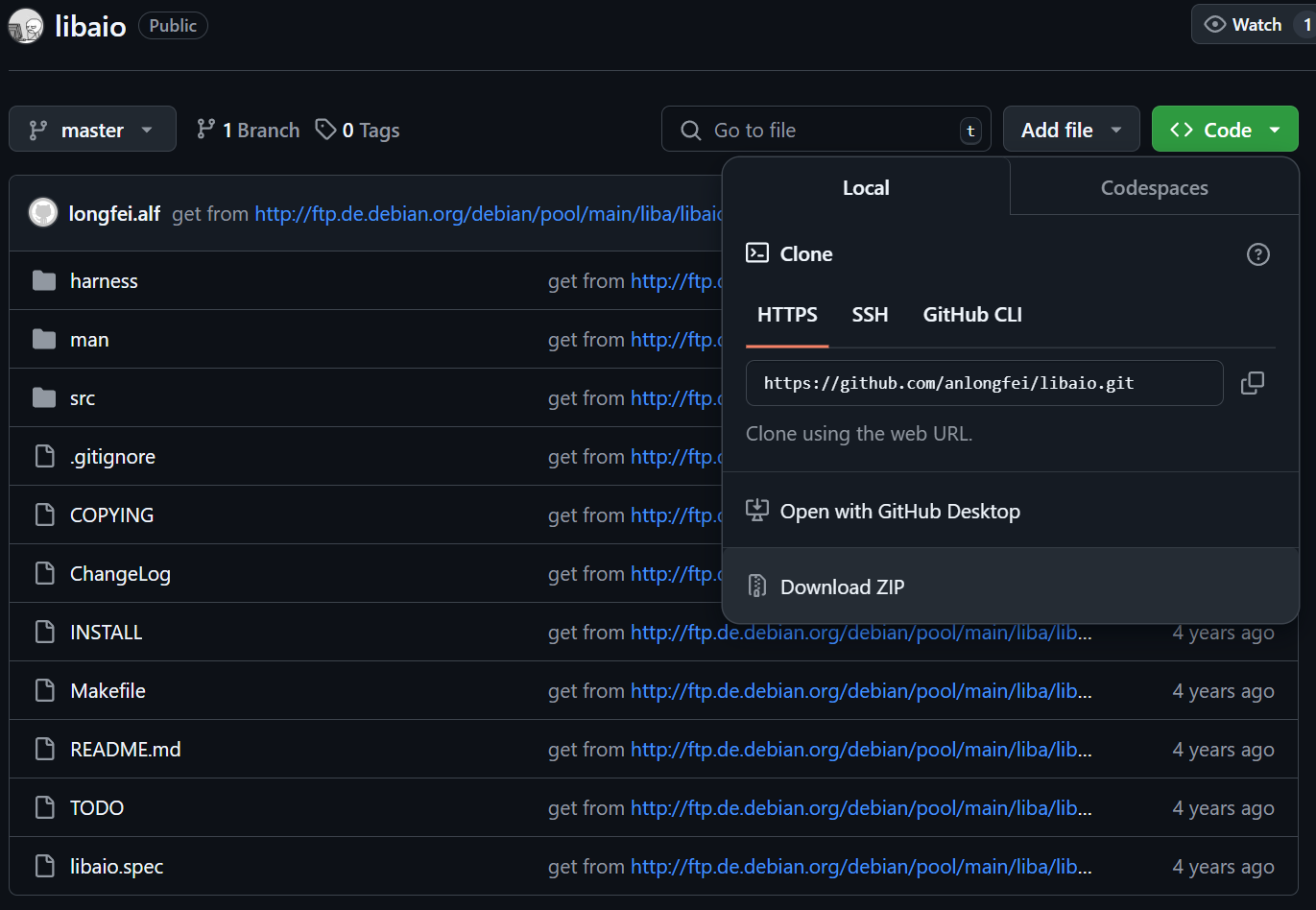Click the COPYING file icon
1316x910 pixels.
coord(44,515)
